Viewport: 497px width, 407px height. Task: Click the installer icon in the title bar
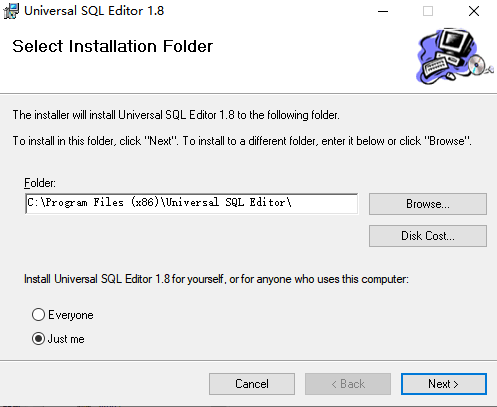point(11,11)
